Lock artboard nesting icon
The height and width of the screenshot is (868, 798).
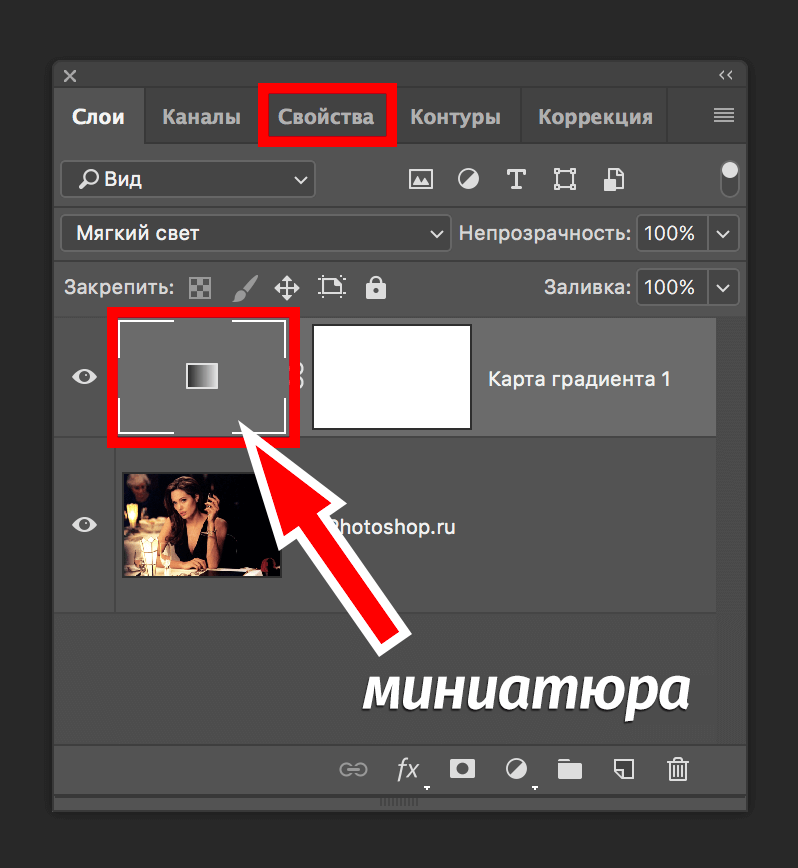click(x=332, y=287)
